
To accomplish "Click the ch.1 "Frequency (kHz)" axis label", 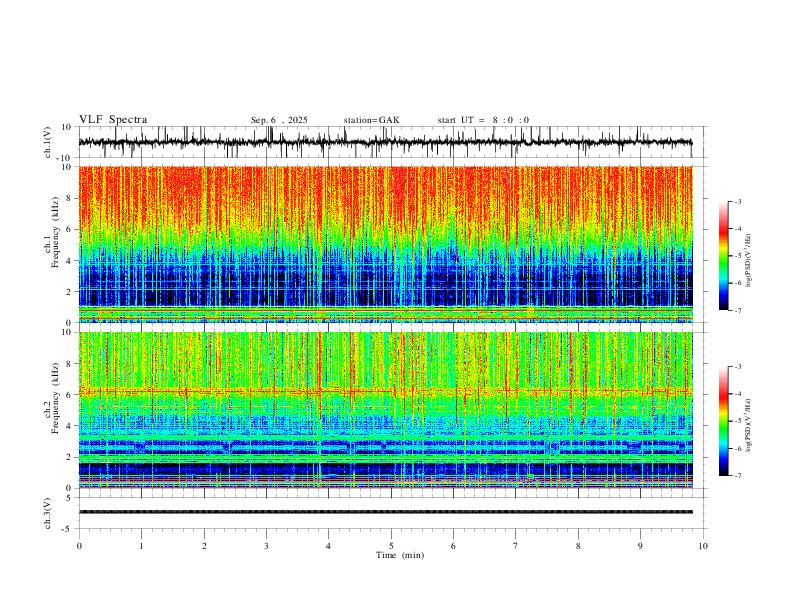I will pyautogui.click(x=55, y=231).
